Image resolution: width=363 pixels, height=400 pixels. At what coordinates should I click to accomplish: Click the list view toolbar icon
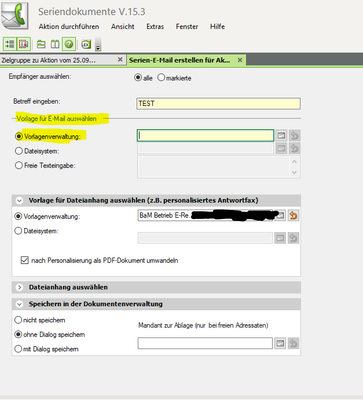[10, 44]
